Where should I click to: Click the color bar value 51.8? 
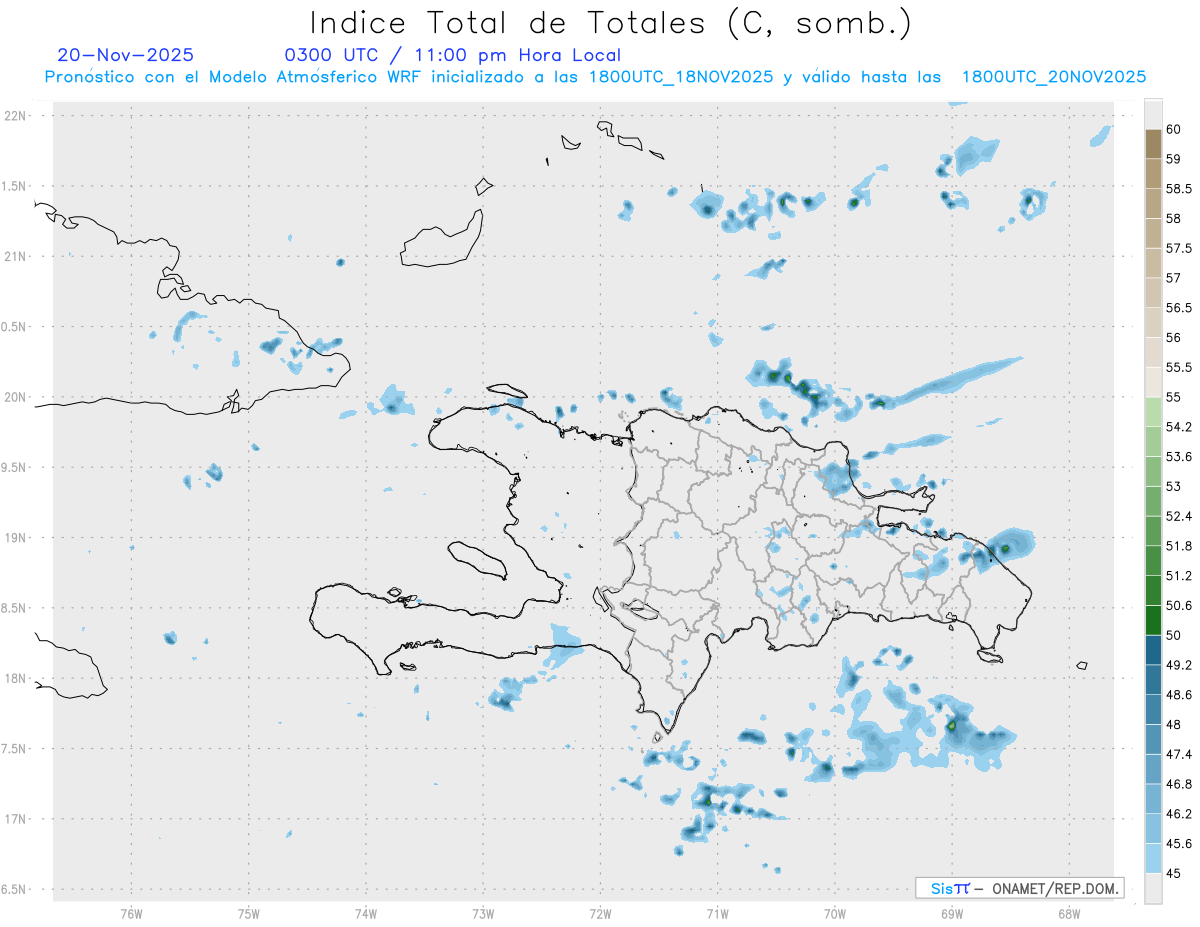coord(1178,546)
